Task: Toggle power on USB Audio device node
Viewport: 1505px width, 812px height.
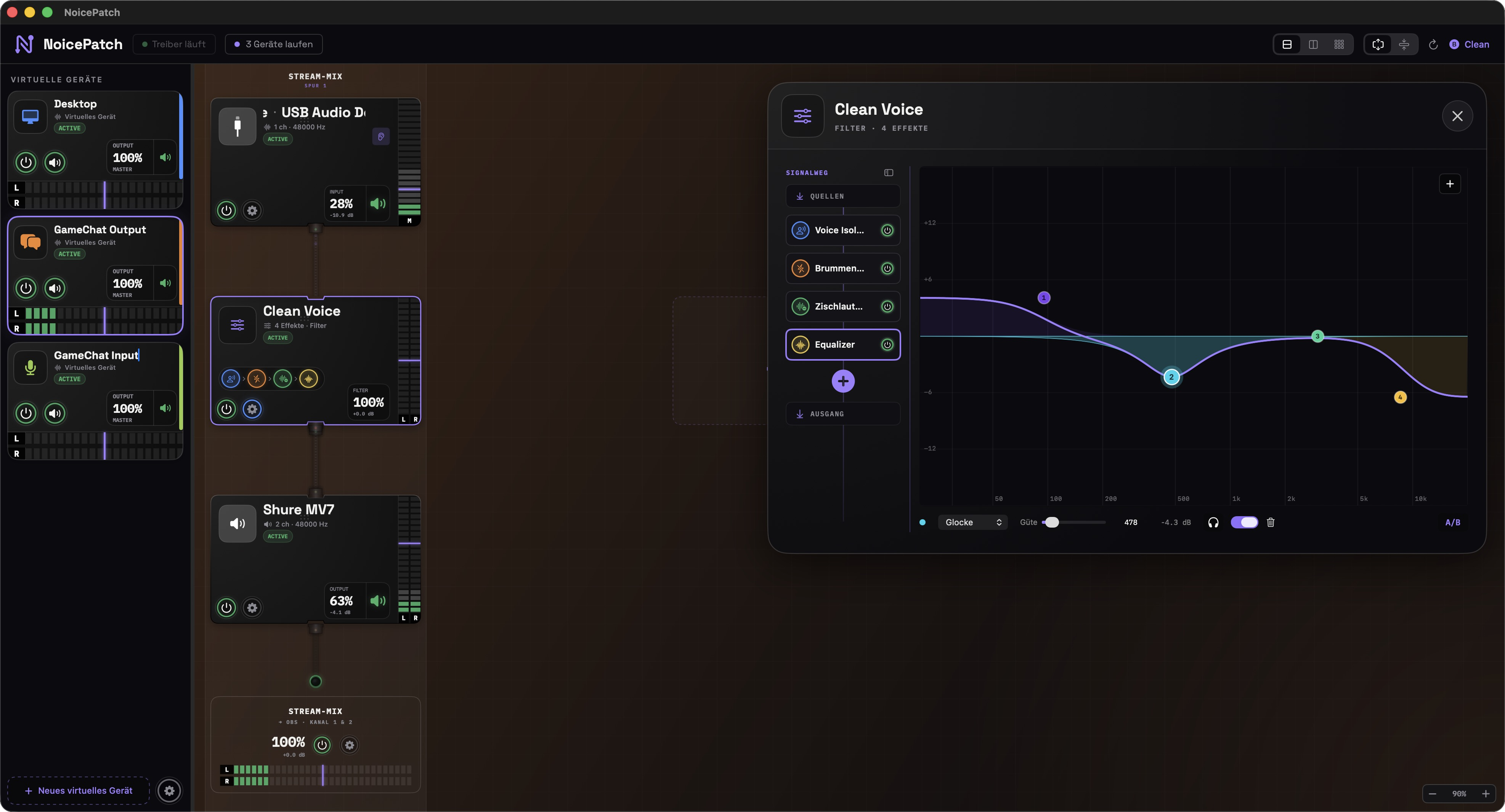Action: pyautogui.click(x=226, y=210)
